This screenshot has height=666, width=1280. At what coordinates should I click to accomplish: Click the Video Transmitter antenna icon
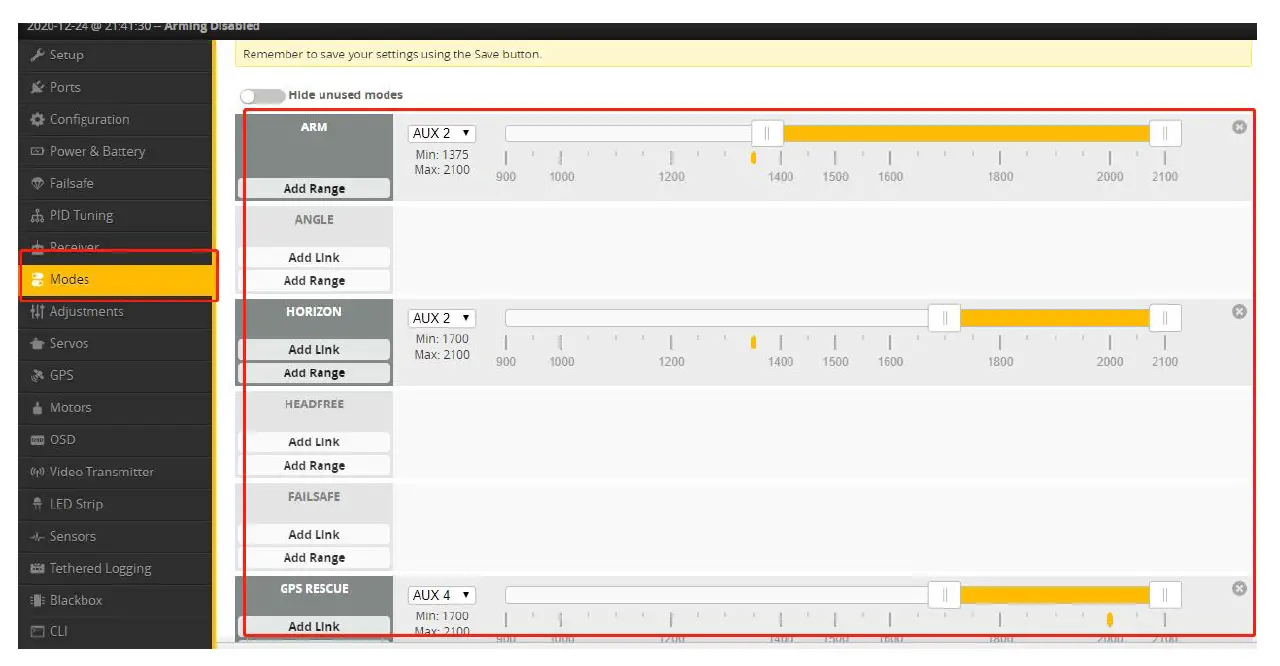pos(38,472)
